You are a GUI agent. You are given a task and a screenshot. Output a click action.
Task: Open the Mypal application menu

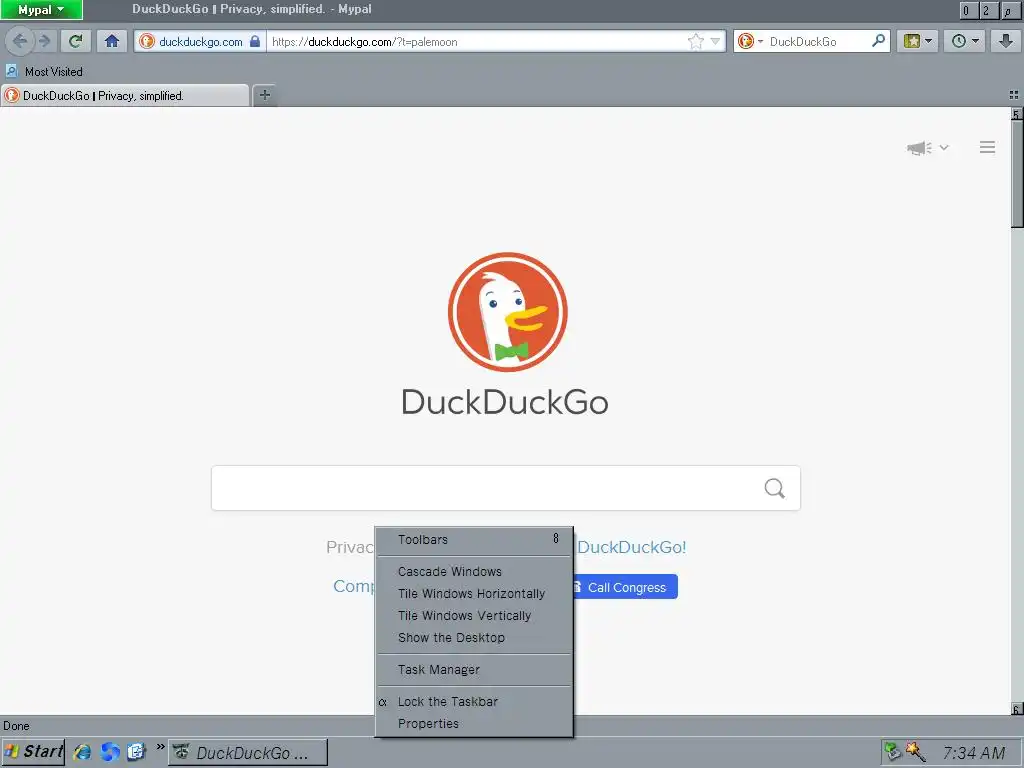[x=41, y=10]
